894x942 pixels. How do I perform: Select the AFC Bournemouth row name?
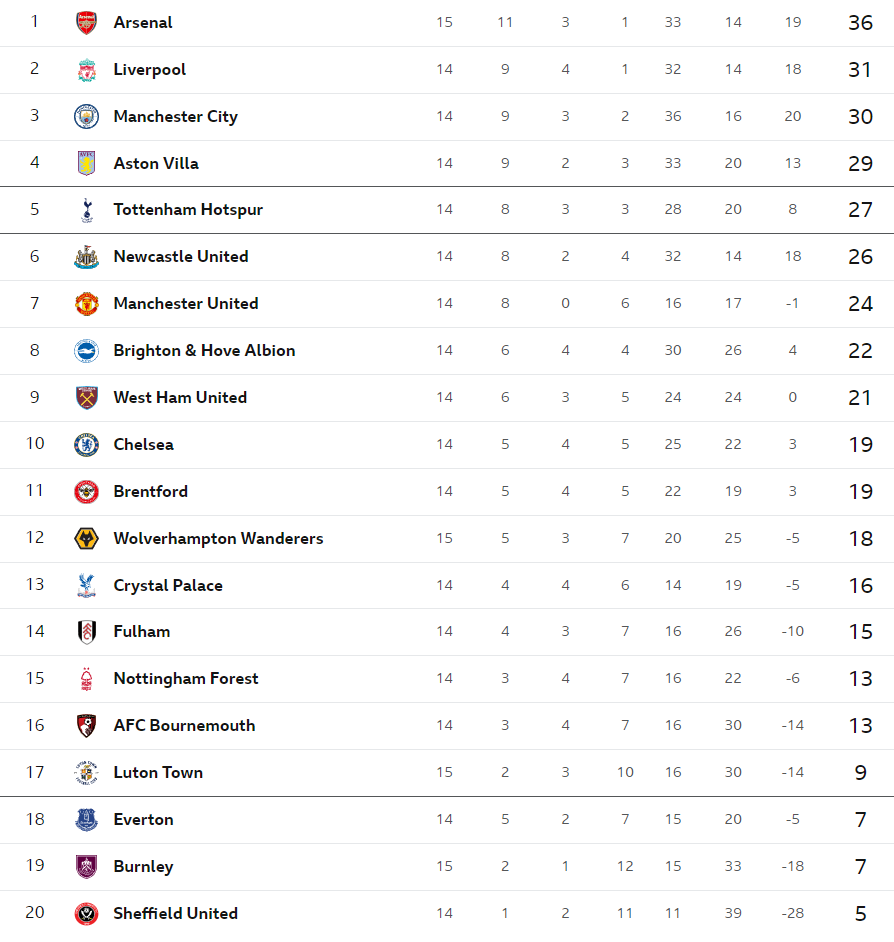tap(184, 725)
